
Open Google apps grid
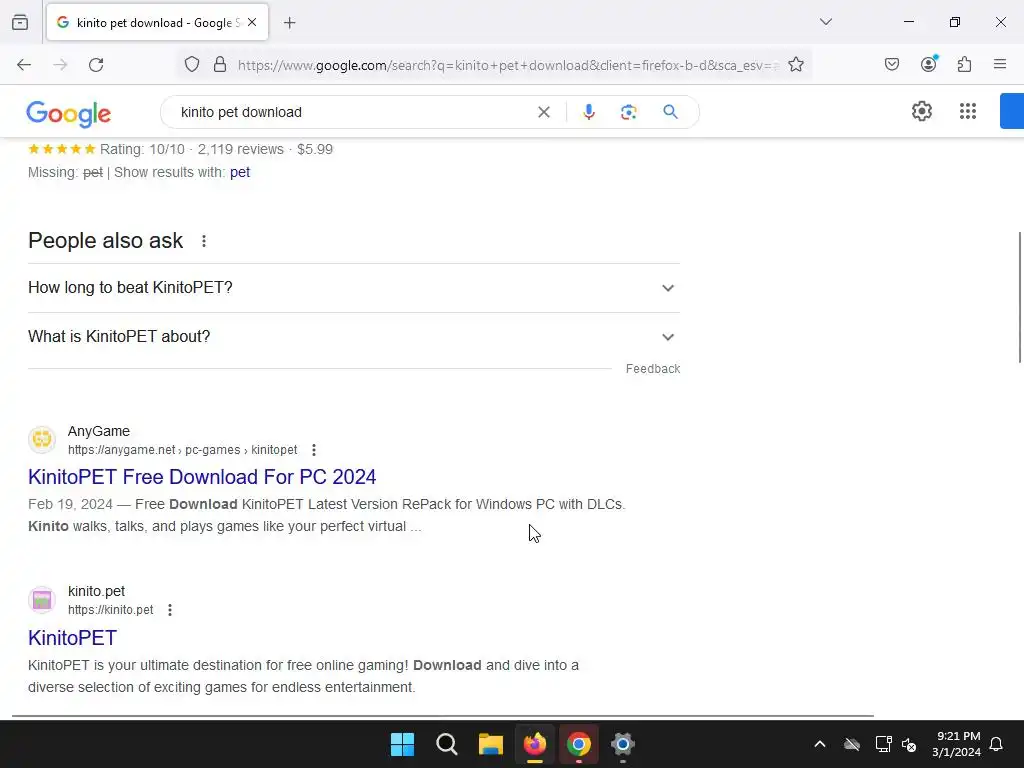click(968, 112)
